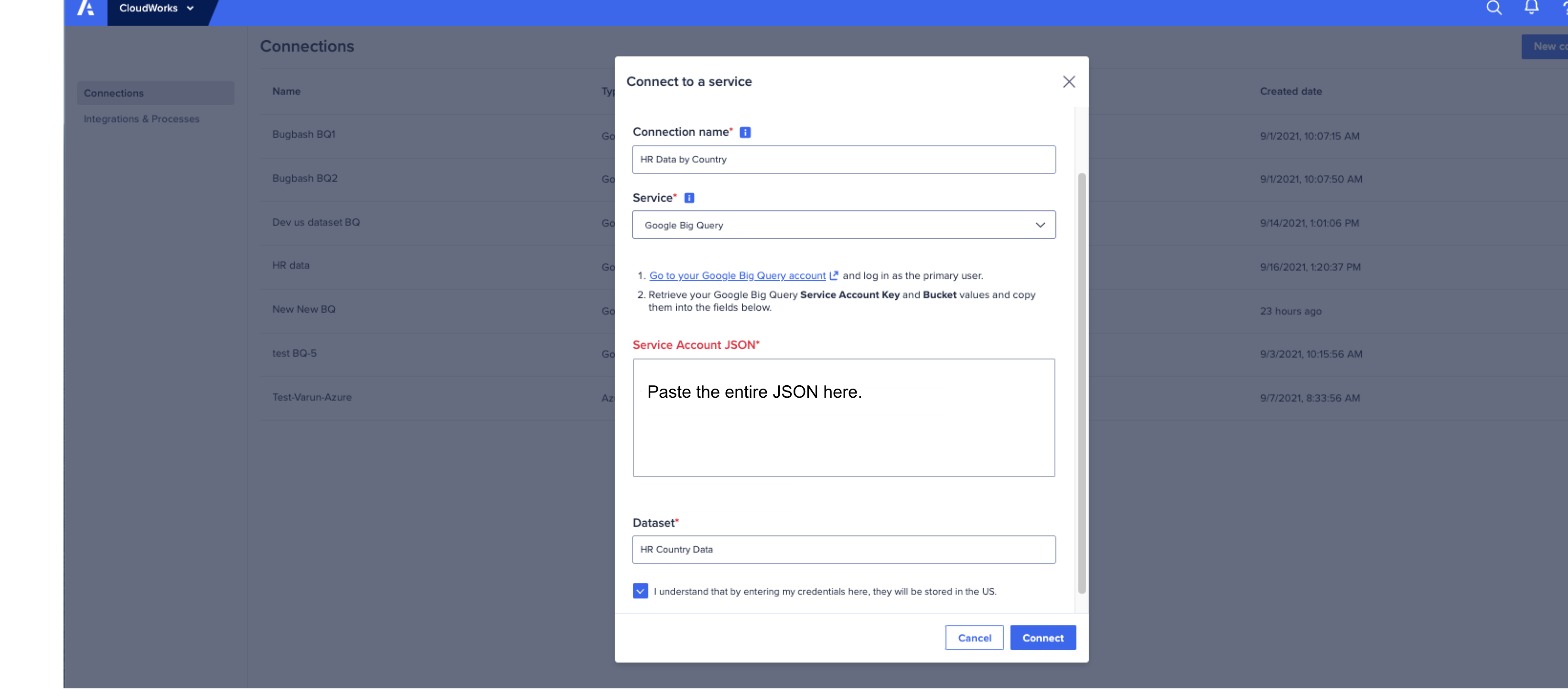The image size is (1568, 696).
Task: Click the New connection button
Action: tap(1547, 46)
